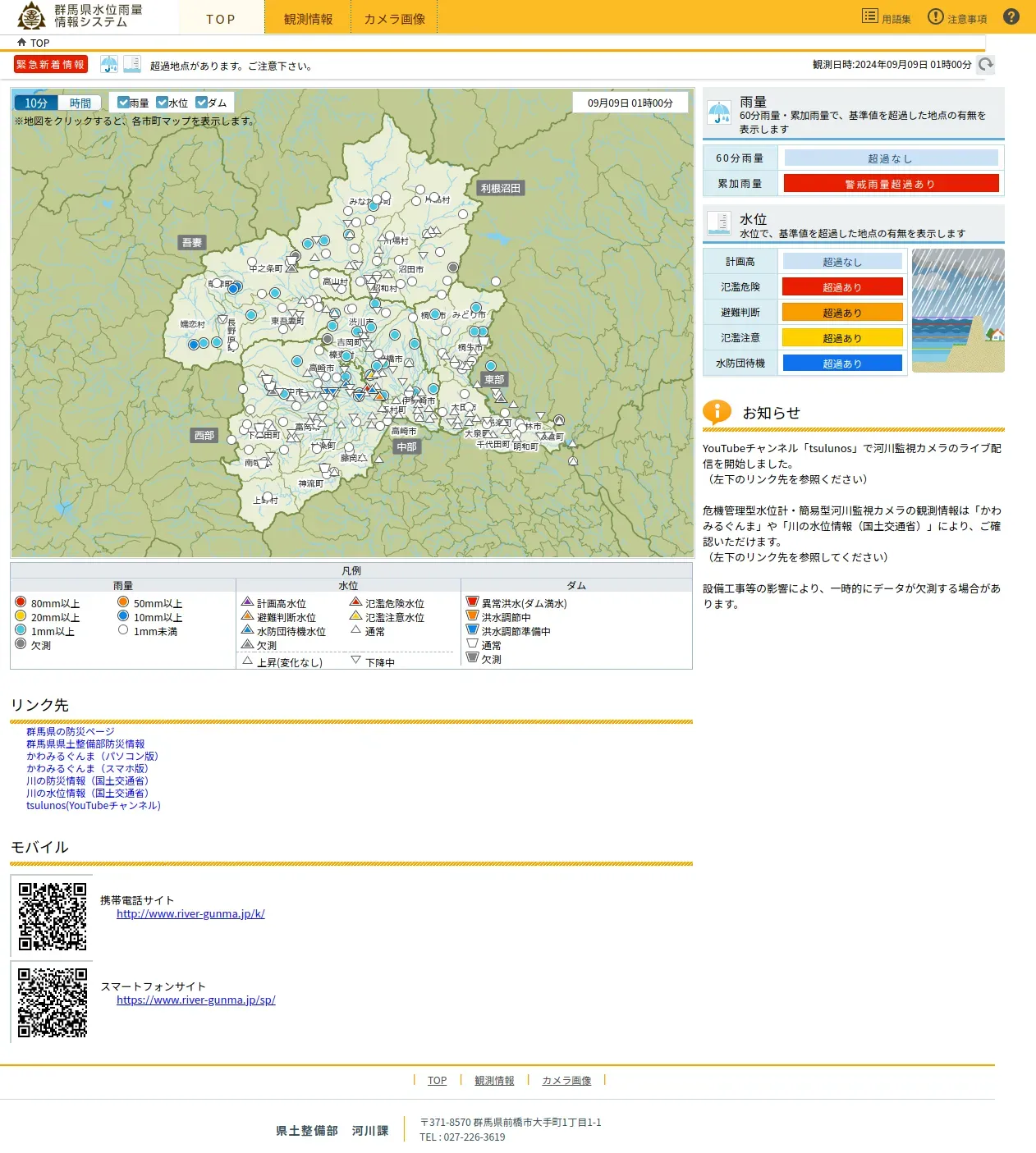Click the お知らせ exclamation icon

pos(717,412)
